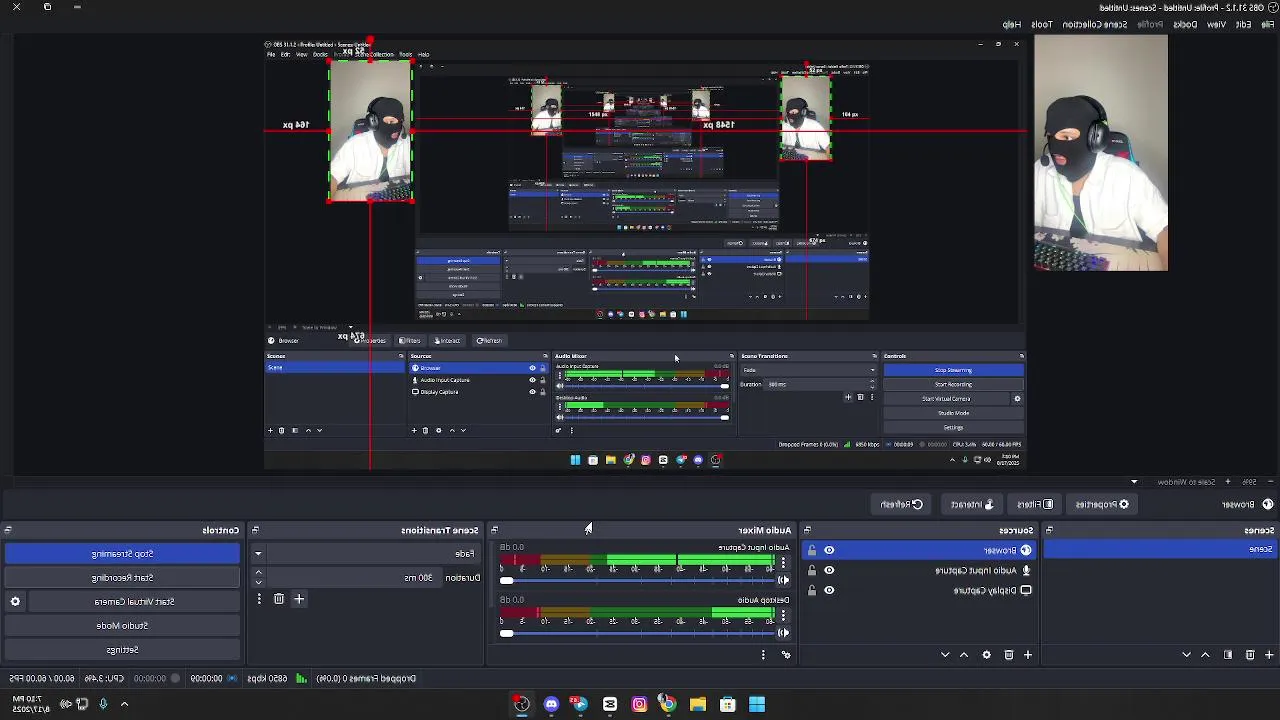Click Start Virtual Camera button
This screenshot has height=720, width=1280.
134,602
